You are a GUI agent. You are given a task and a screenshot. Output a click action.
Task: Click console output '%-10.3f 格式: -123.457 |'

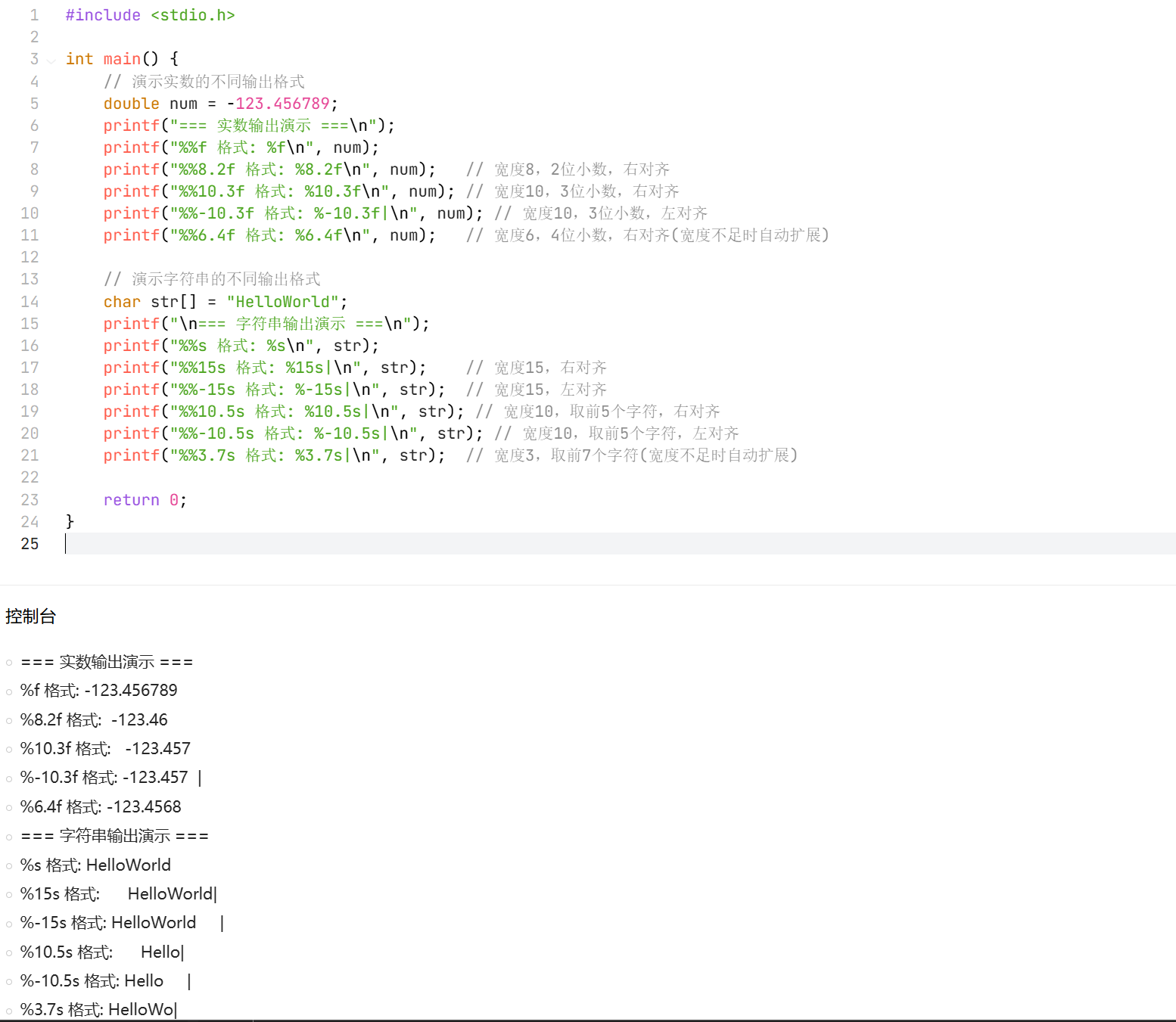click(111, 778)
